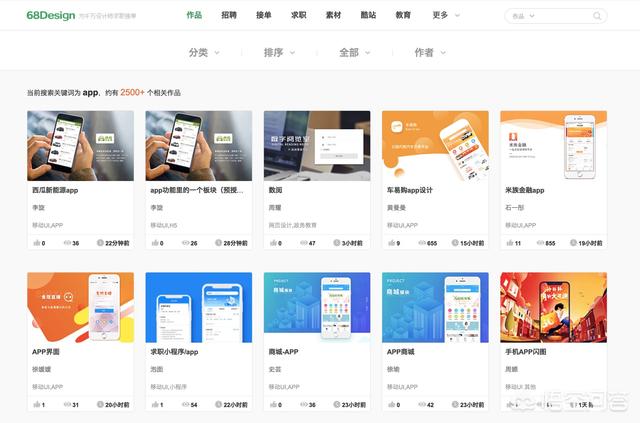
Task: Expand the 分类 filter dropdown
Action: pyautogui.click(x=204, y=53)
